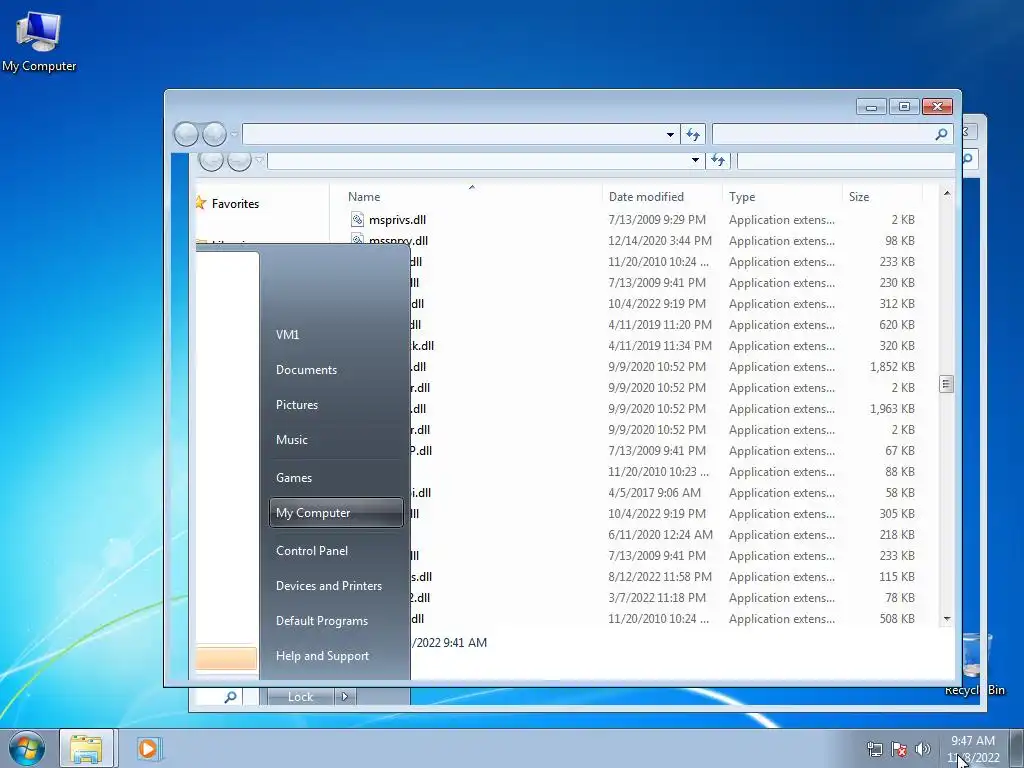The image size is (1024, 768).
Task: Click the file list scrollbar thumb
Action: click(x=946, y=384)
